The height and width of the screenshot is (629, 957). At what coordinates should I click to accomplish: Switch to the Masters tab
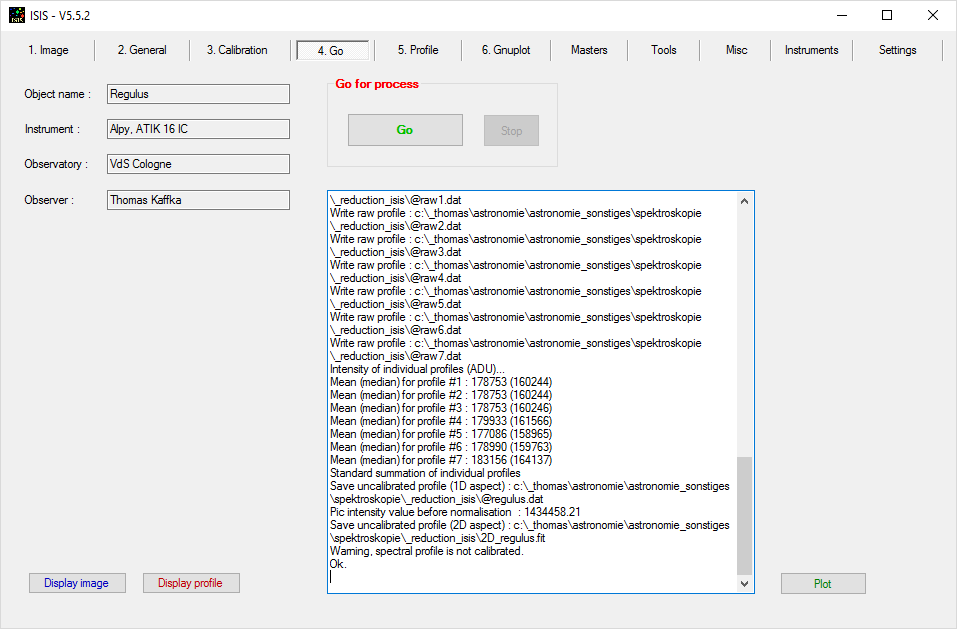click(589, 50)
